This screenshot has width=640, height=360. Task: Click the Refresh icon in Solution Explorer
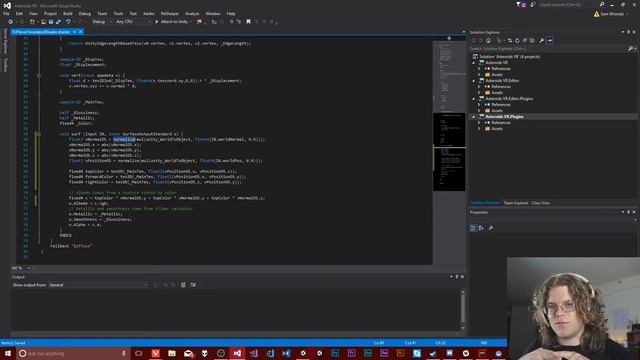(517, 40)
